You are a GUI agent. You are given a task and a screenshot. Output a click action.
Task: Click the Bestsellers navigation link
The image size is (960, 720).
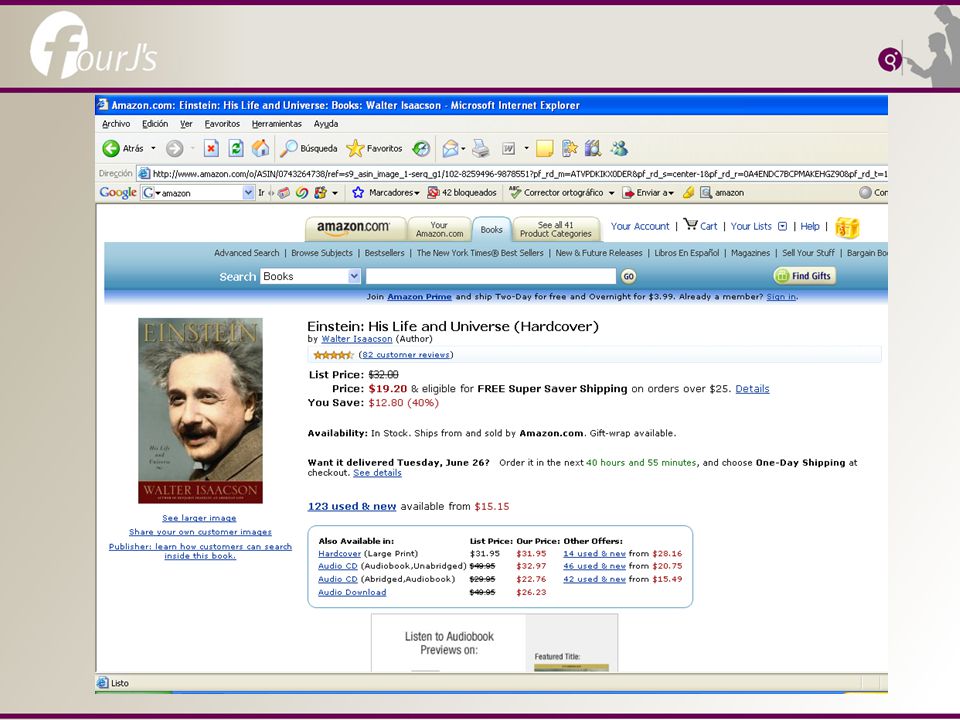[x=384, y=253]
